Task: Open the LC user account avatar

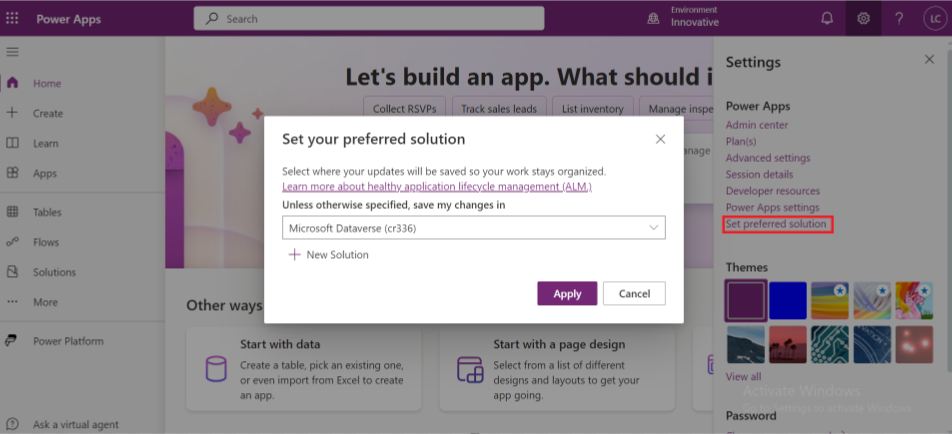Action: (x=933, y=18)
